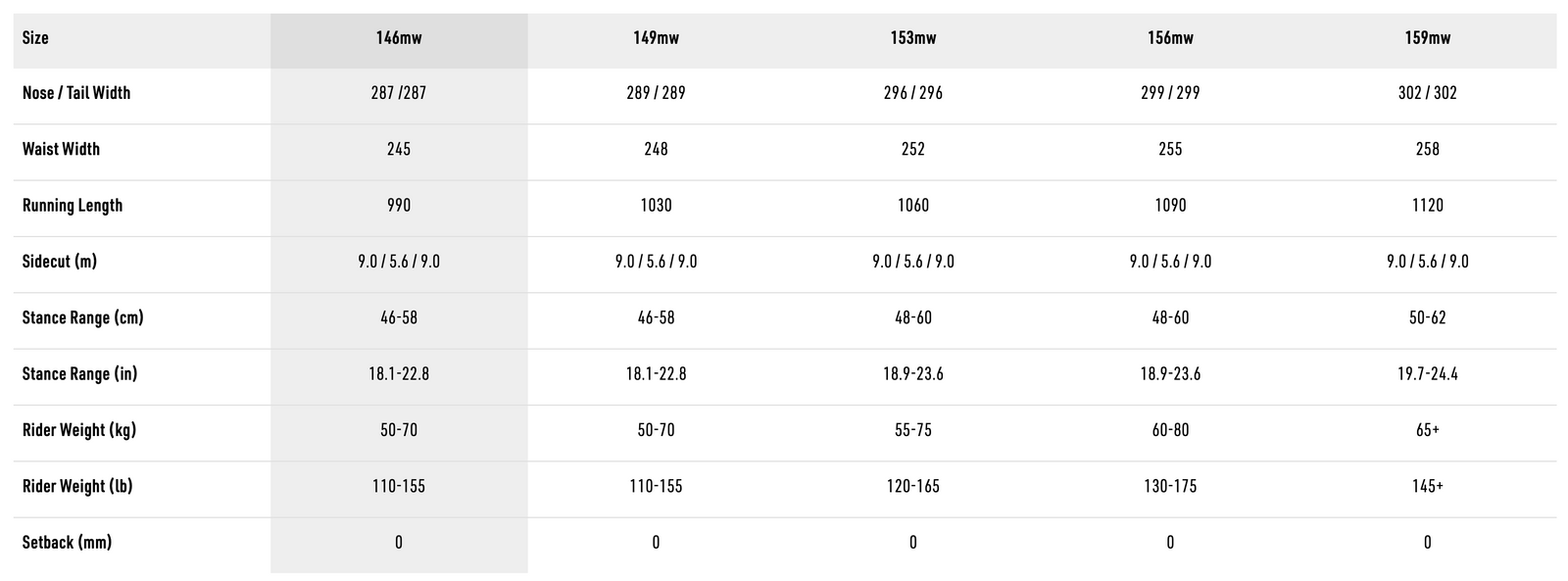
Task: Click the Running Length row label
Action: tap(73, 206)
